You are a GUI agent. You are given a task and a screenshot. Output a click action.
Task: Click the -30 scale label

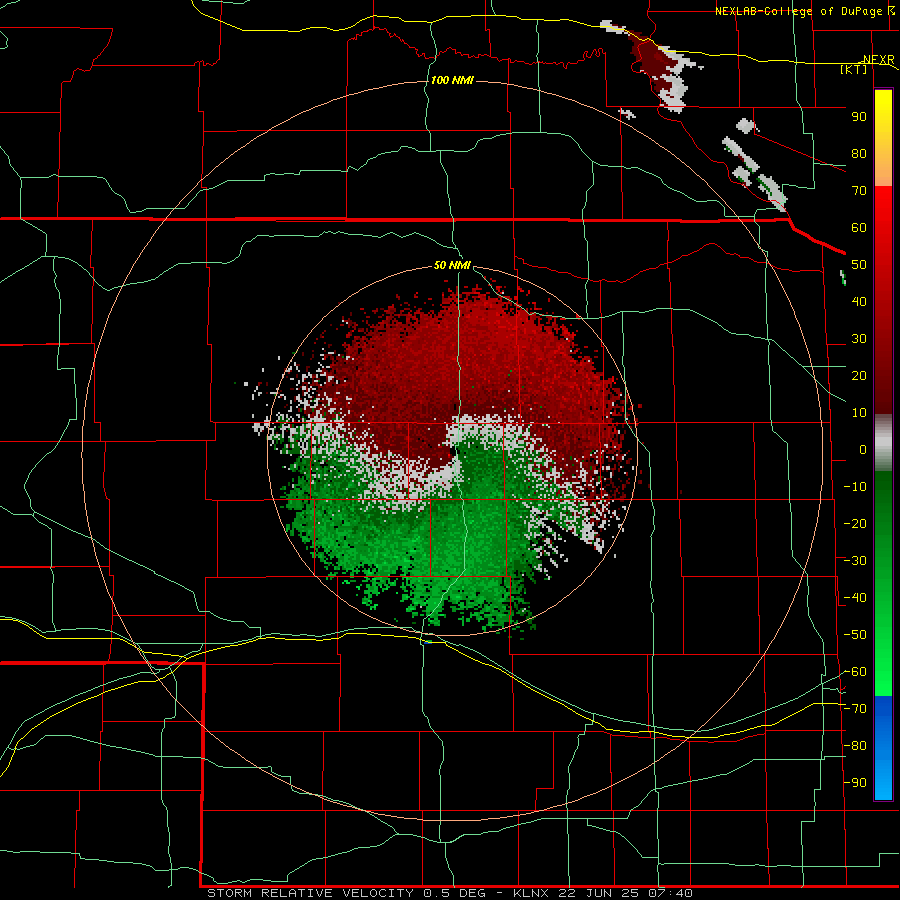(855, 561)
